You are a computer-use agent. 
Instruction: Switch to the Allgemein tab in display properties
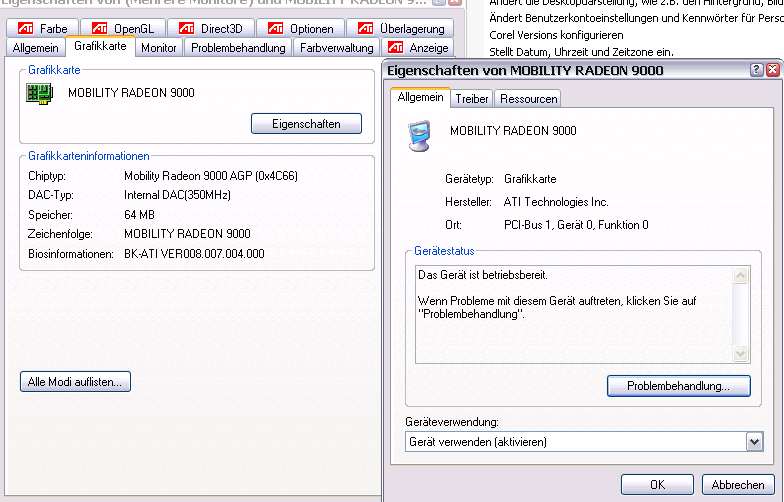(x=36, y=48)
